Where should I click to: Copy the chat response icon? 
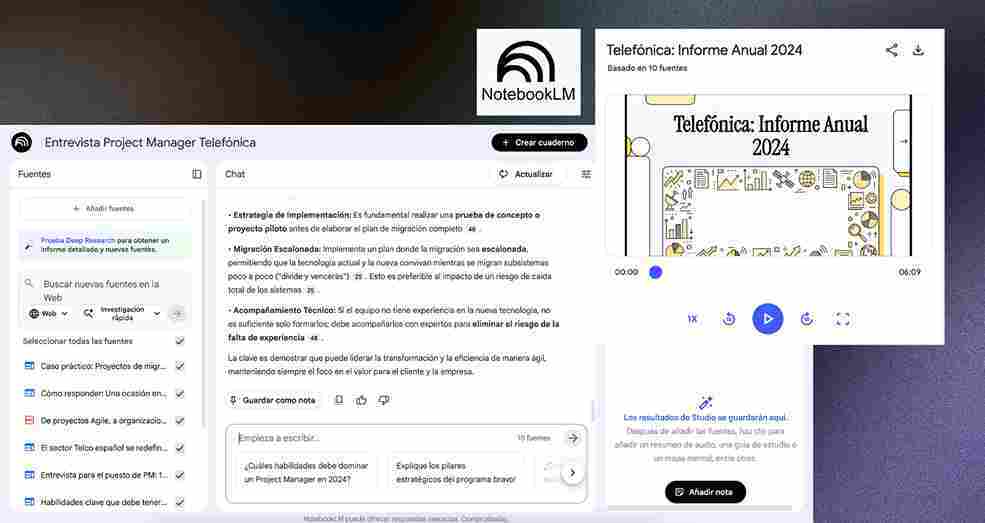pyautogui.click(x=339, y=400)
